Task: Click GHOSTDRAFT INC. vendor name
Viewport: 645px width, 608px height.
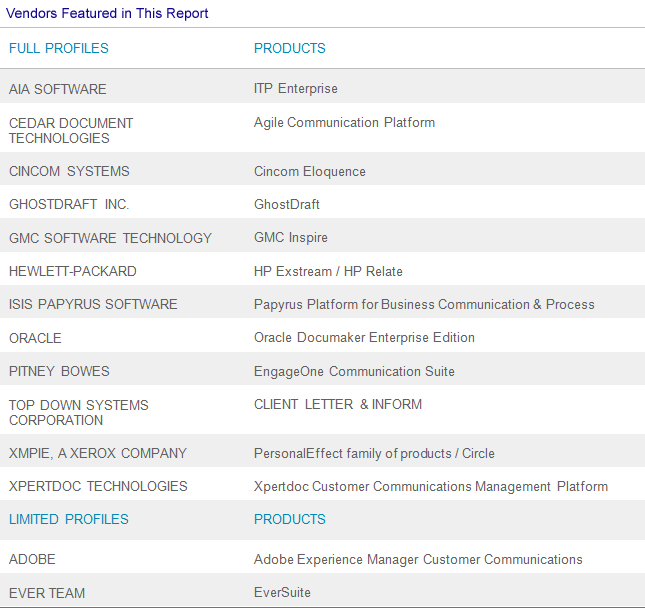Action: 69,204
